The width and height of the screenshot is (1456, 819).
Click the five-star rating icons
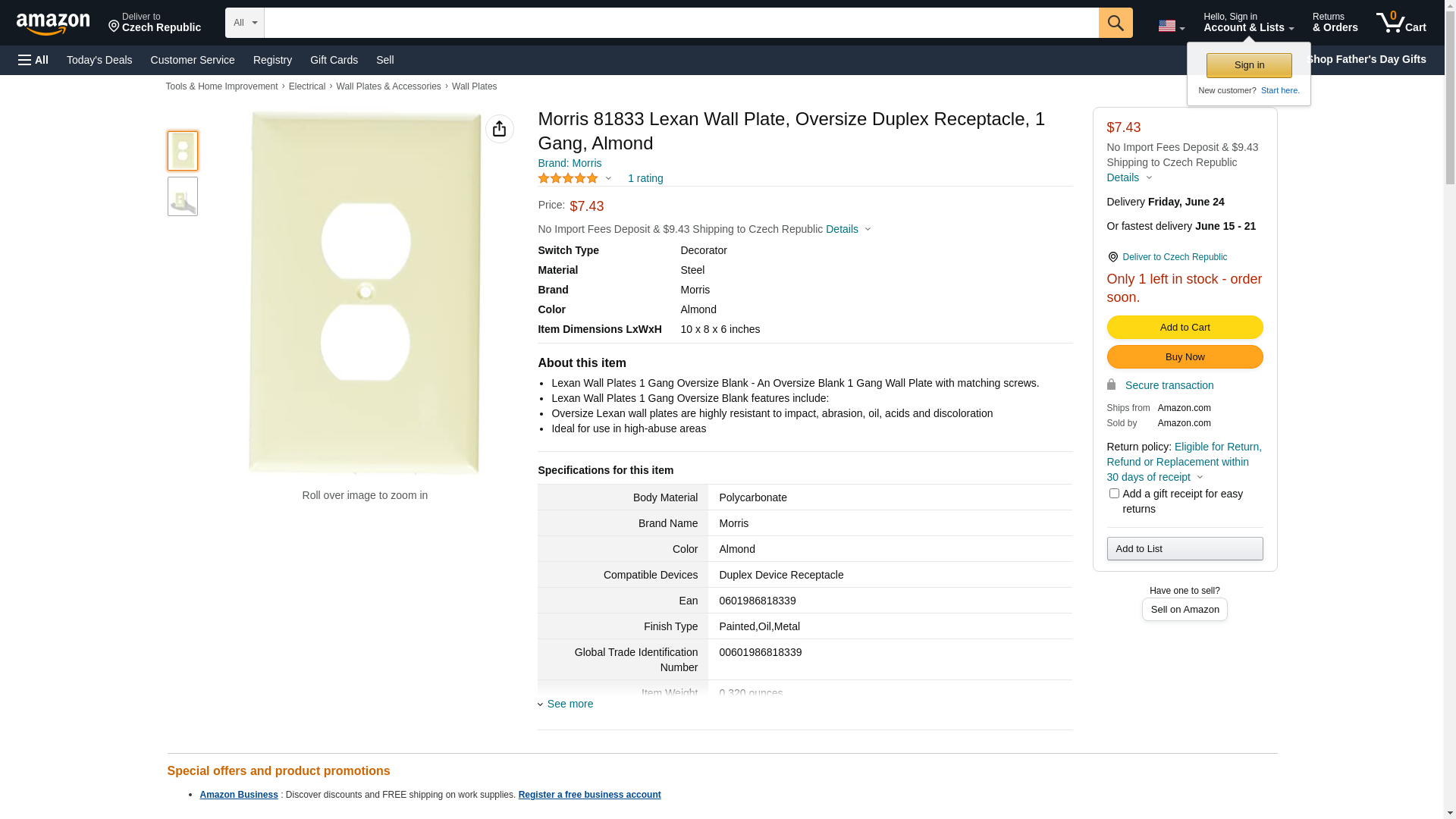point(568,178)
